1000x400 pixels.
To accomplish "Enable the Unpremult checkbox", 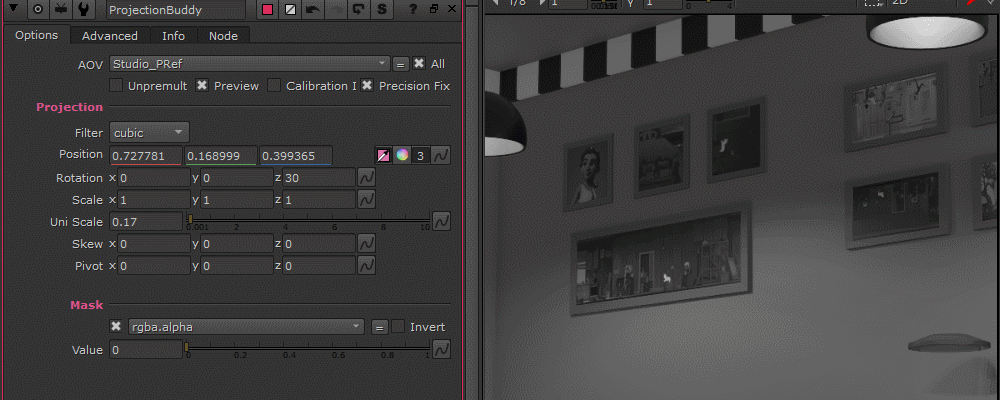I will pos(116,85).
